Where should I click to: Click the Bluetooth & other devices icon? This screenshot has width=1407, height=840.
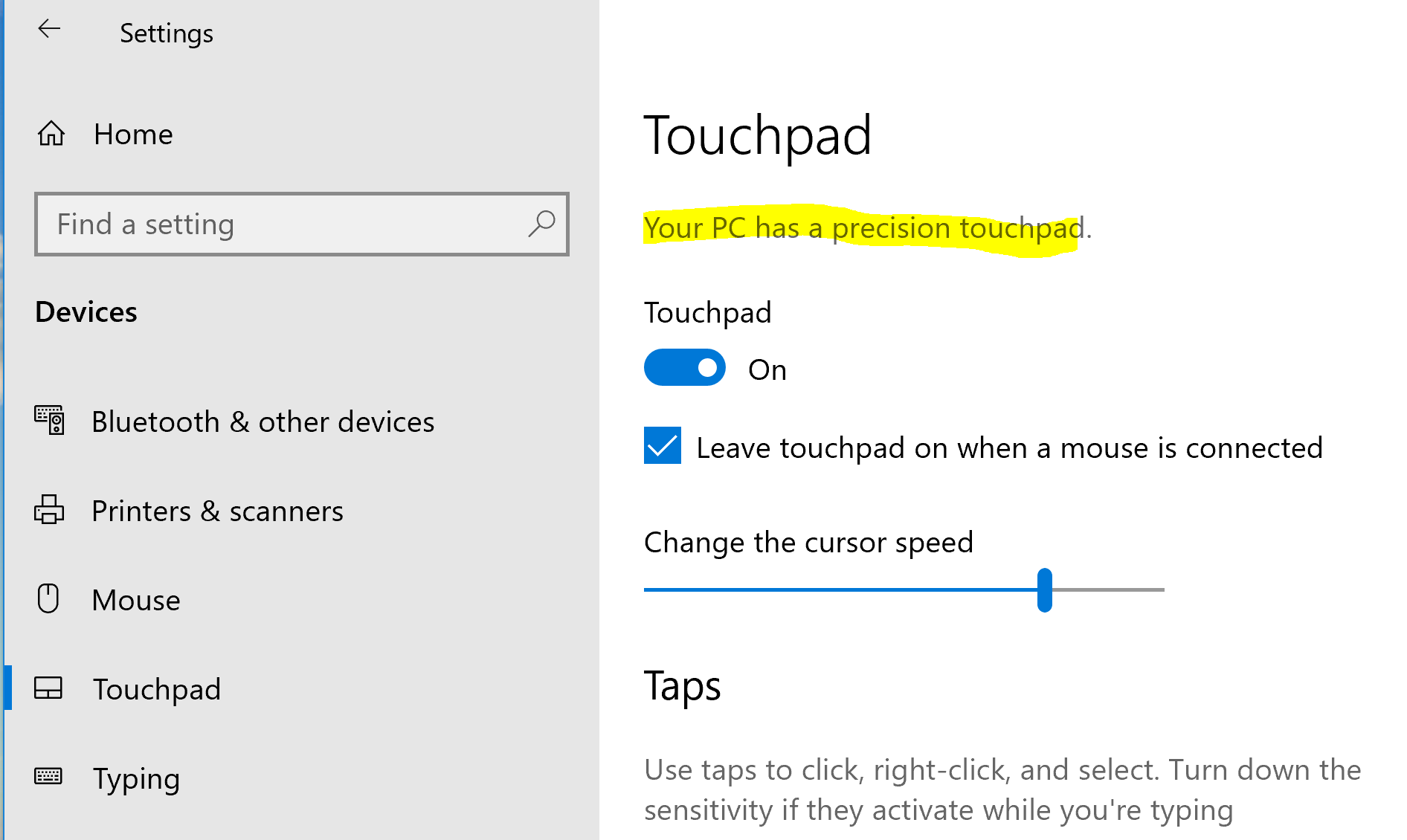tap(49, 421)
